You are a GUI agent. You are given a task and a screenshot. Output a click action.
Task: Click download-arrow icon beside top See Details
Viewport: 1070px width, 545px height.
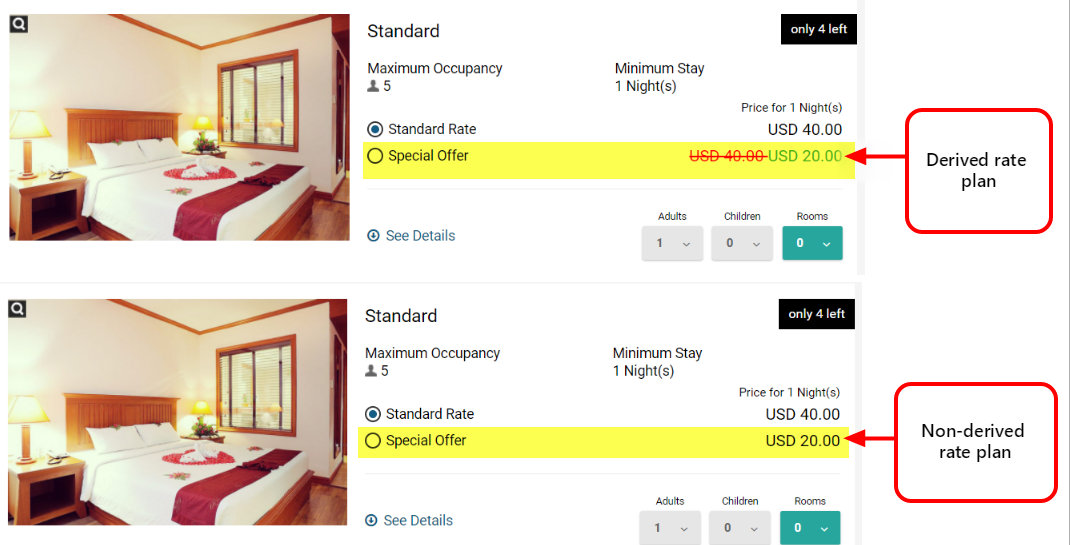373,236
